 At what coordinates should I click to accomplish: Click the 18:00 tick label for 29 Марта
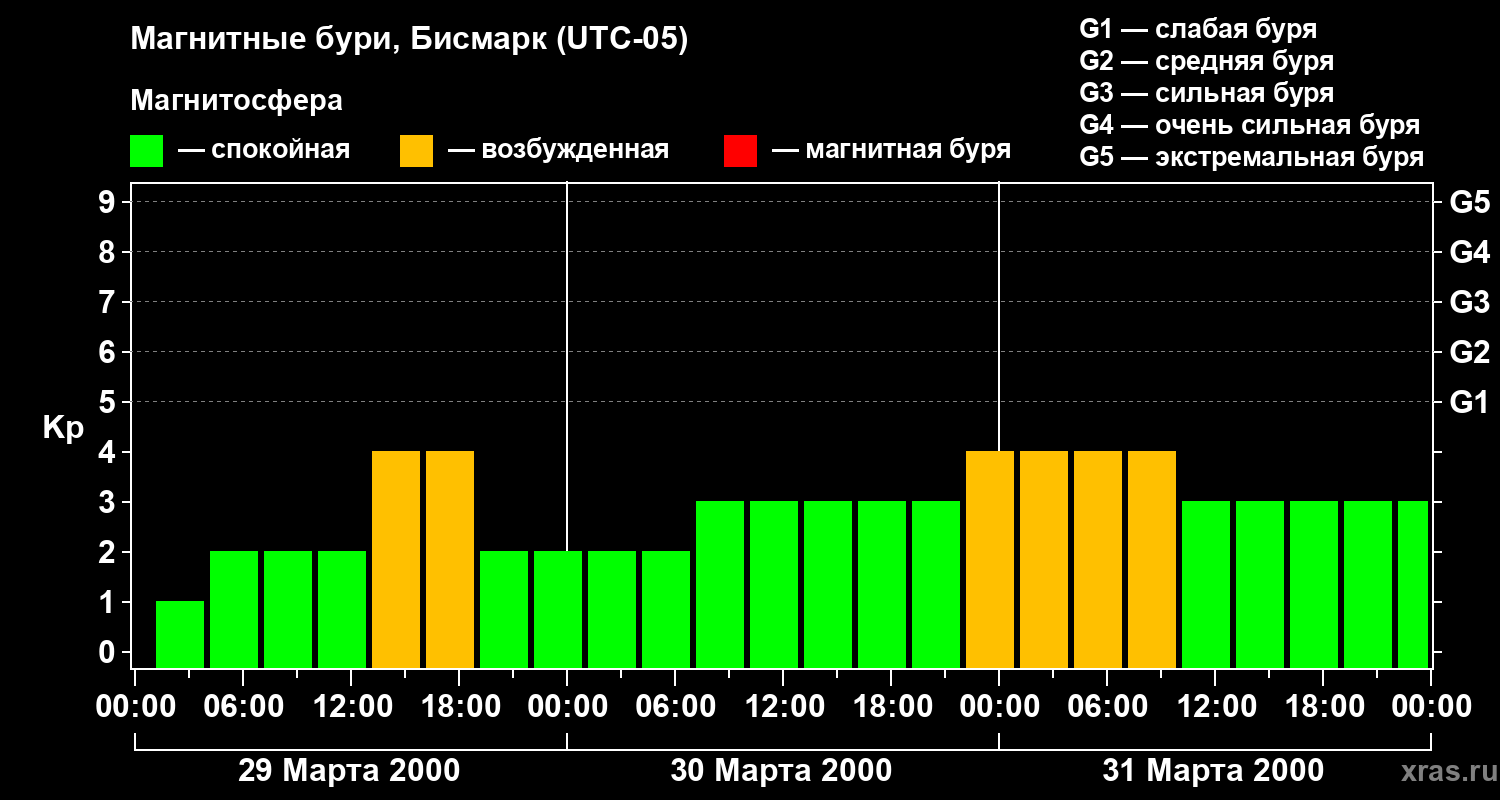459,707
